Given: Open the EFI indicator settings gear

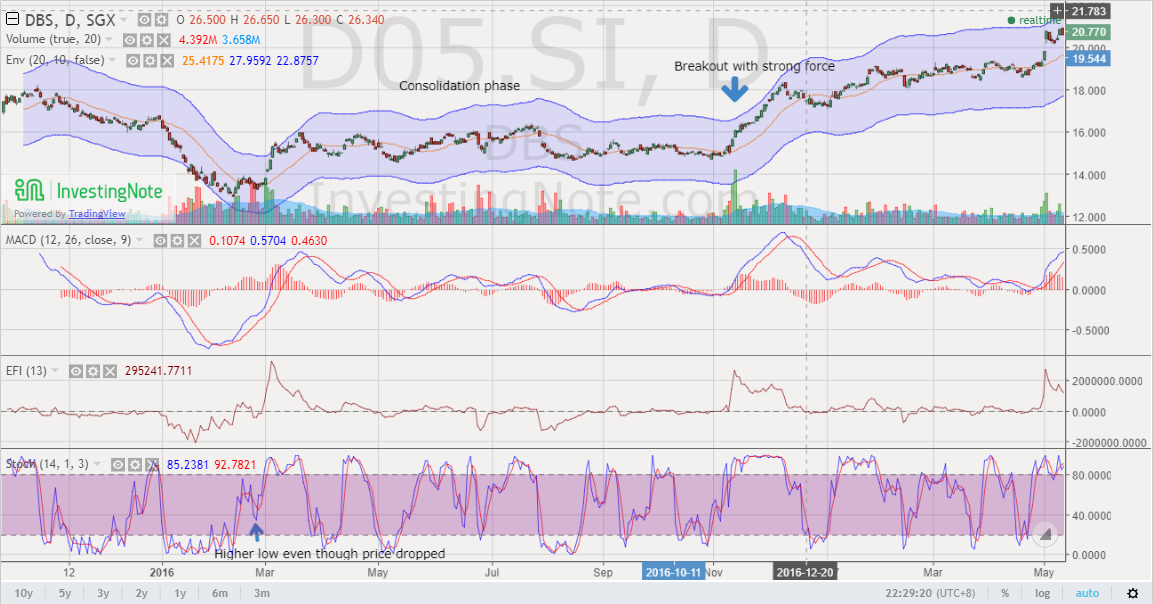Looking at the screenshot, I should click(x=93, y=370).
